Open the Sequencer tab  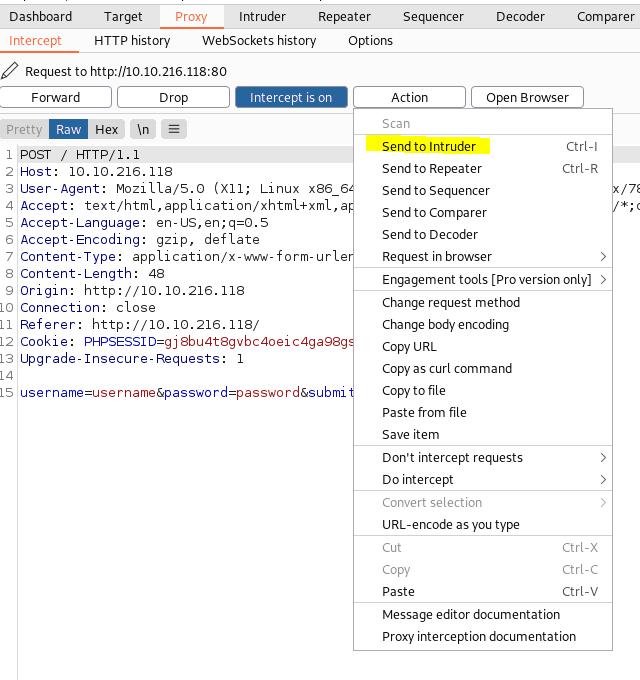point(433,16)
